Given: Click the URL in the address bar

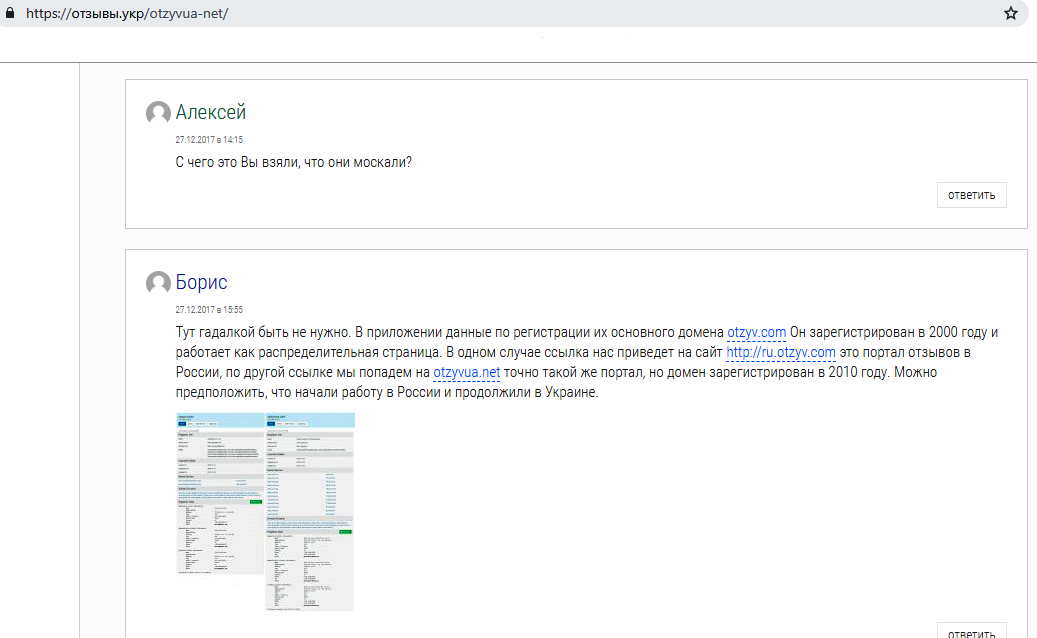Looking at the screenshot, I should click(x=135, y=15).
